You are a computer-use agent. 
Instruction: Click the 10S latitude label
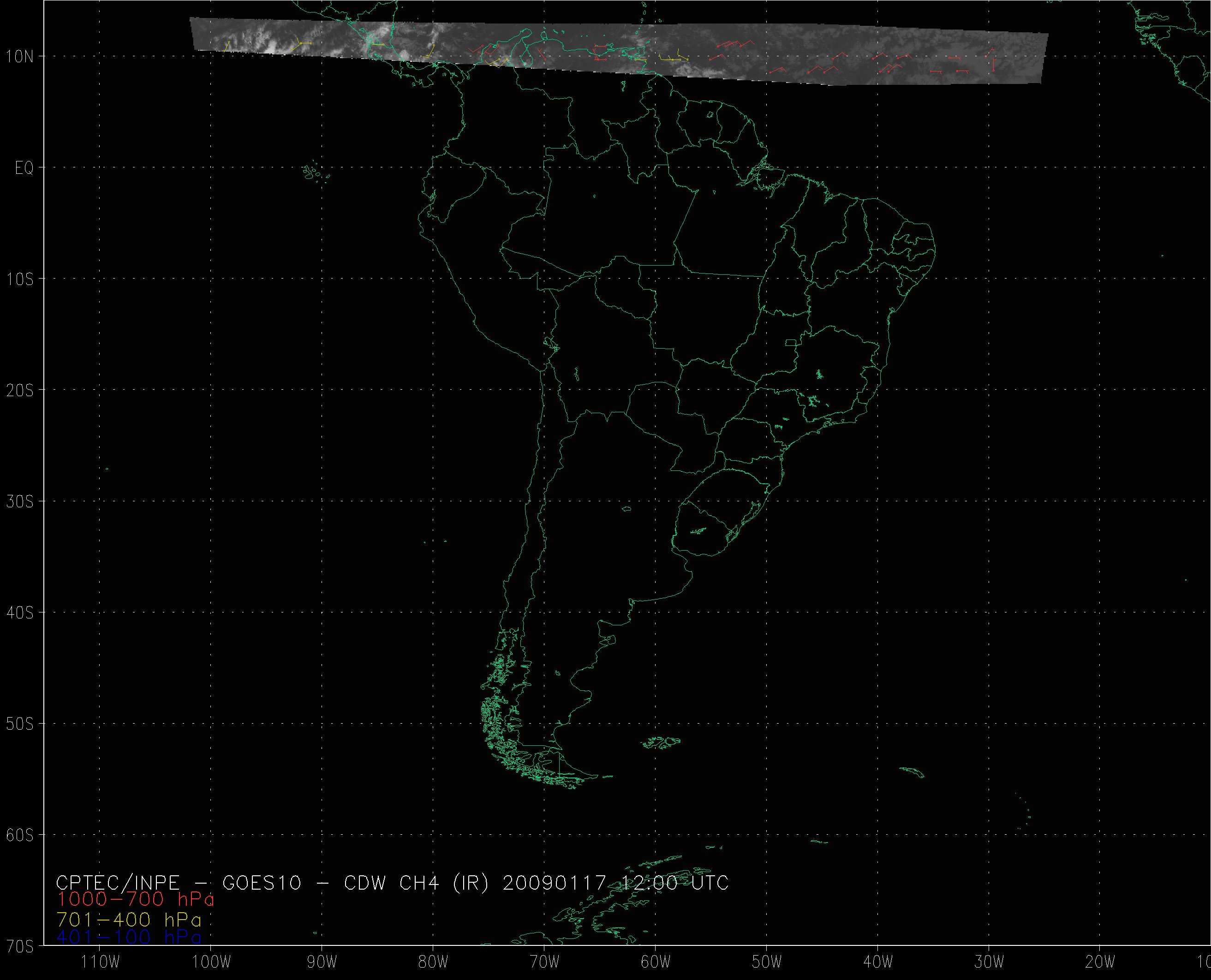point(20,279)
